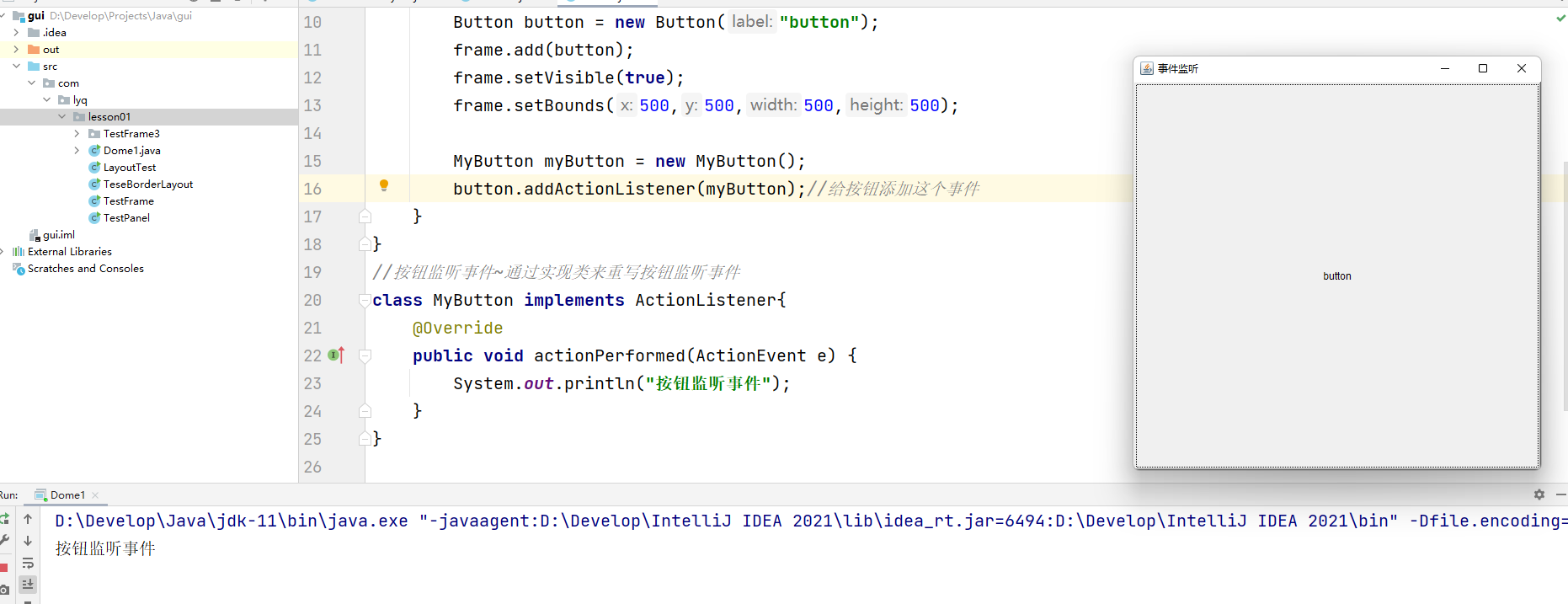Collapse the lyq package

pos(46,99)
